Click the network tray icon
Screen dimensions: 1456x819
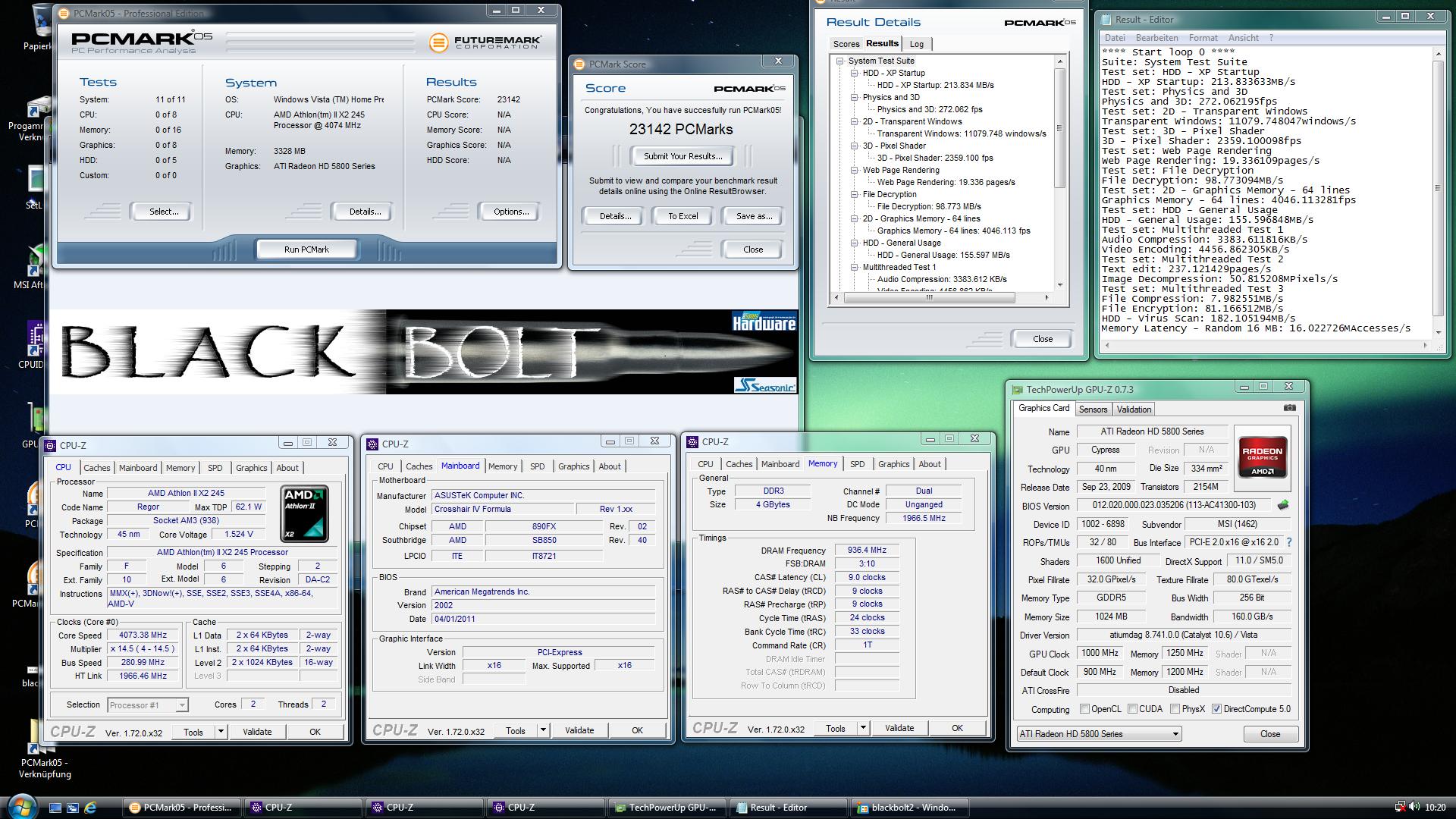click(1401, 807)
